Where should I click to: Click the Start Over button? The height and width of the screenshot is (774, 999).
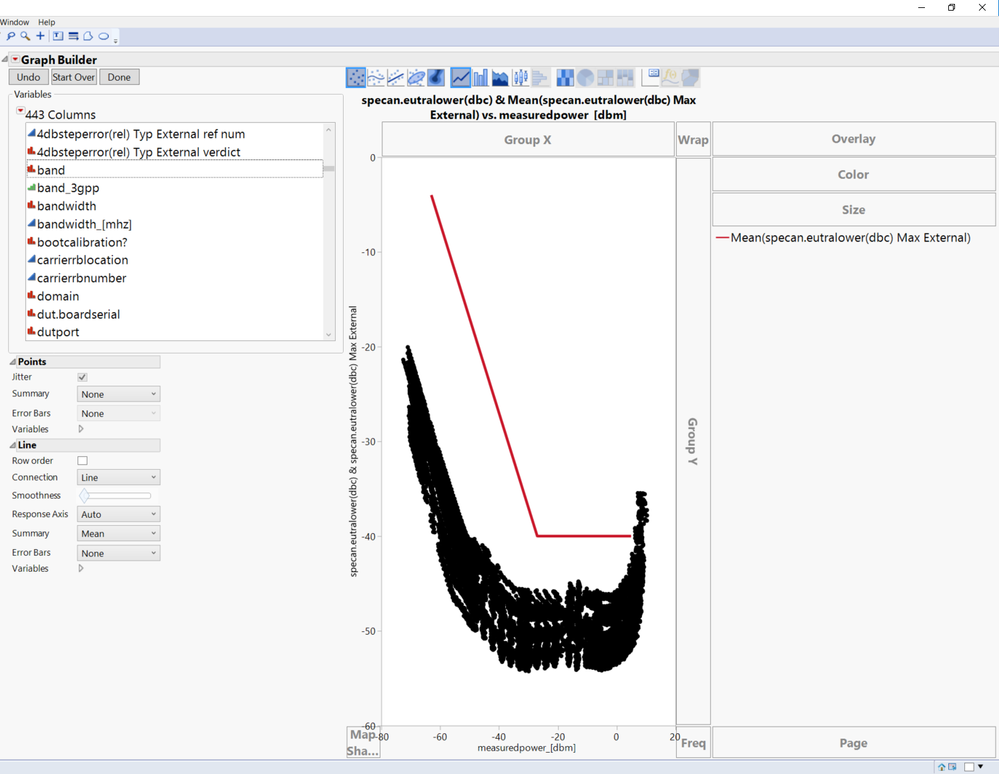(x=74, y=77)
